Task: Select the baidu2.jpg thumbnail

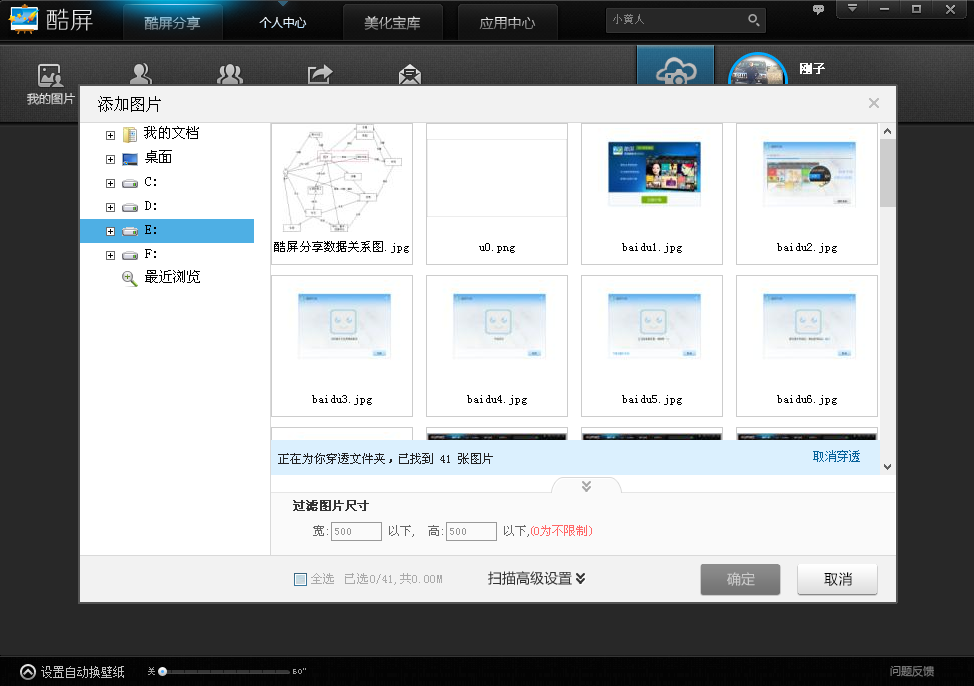Action: 807,194
